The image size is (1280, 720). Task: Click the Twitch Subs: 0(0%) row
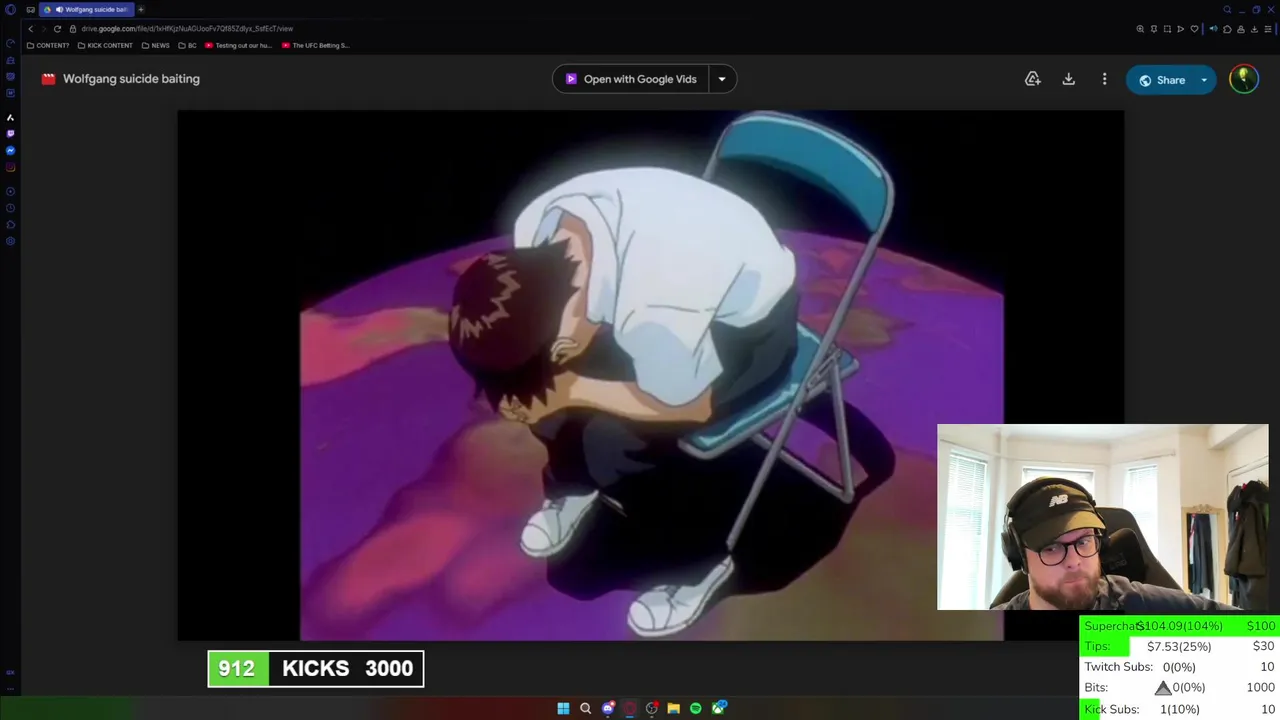(1179, 667)
